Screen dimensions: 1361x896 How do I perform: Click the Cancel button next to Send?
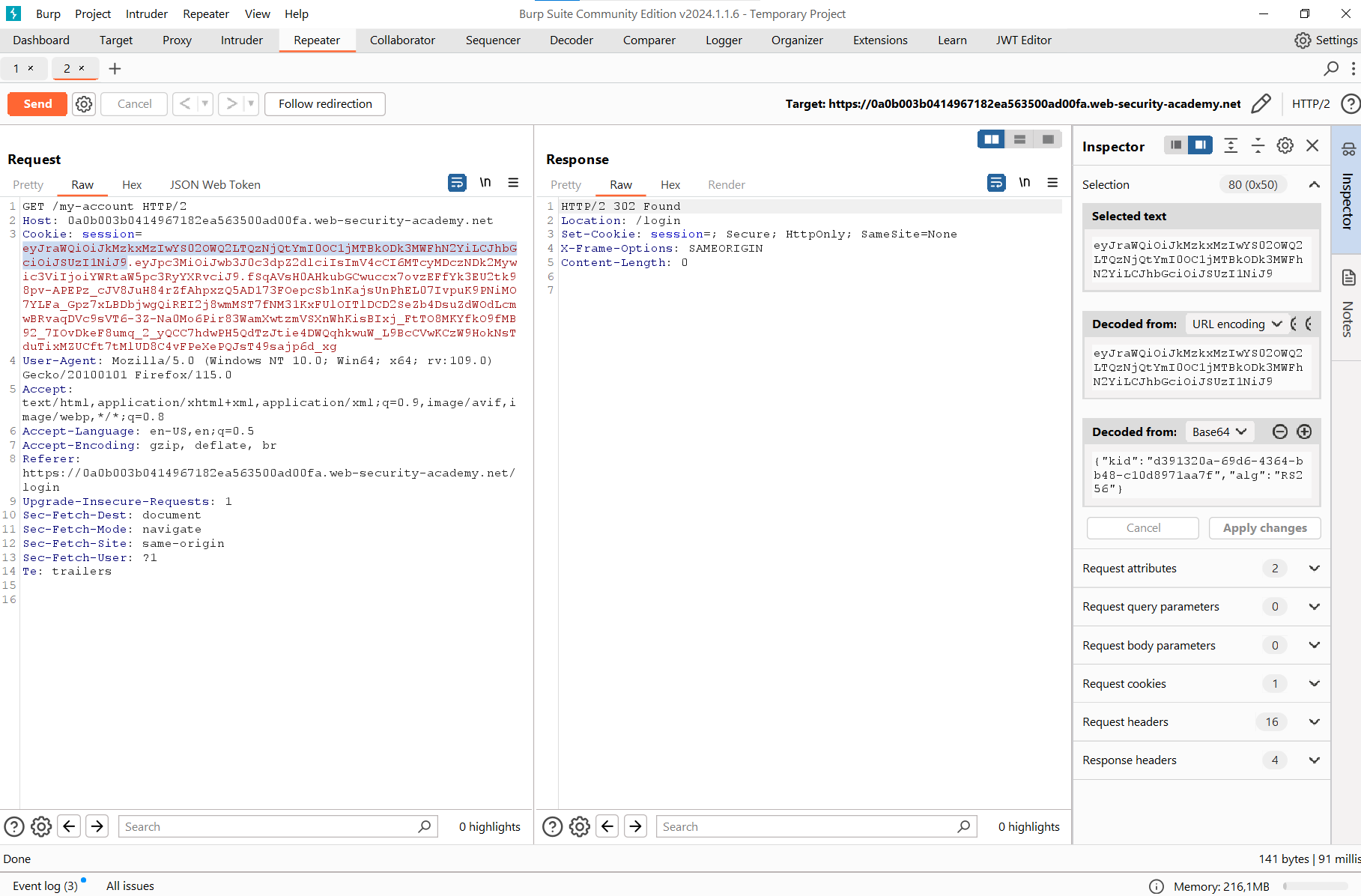(134, 104)
